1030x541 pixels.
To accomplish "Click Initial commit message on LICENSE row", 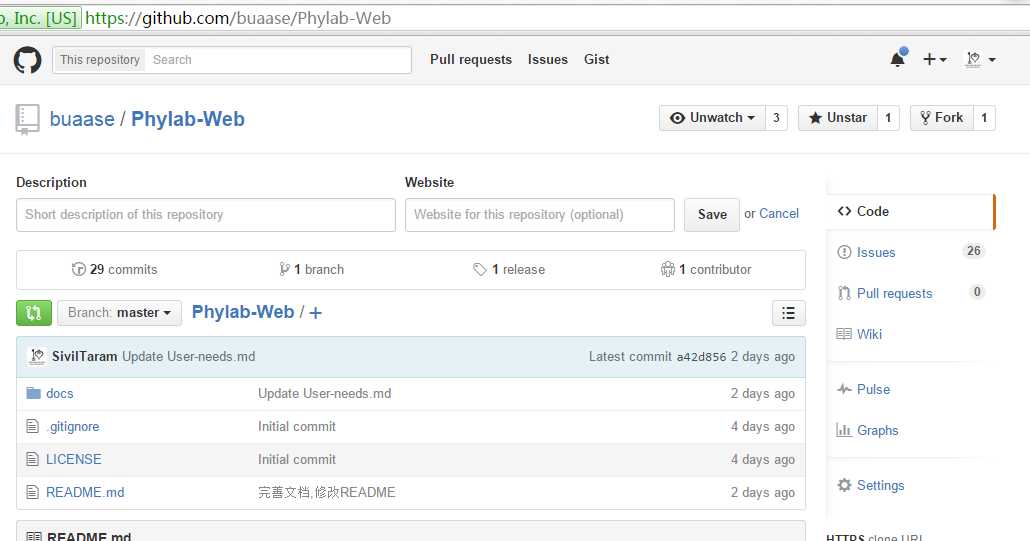I will 297,459.
